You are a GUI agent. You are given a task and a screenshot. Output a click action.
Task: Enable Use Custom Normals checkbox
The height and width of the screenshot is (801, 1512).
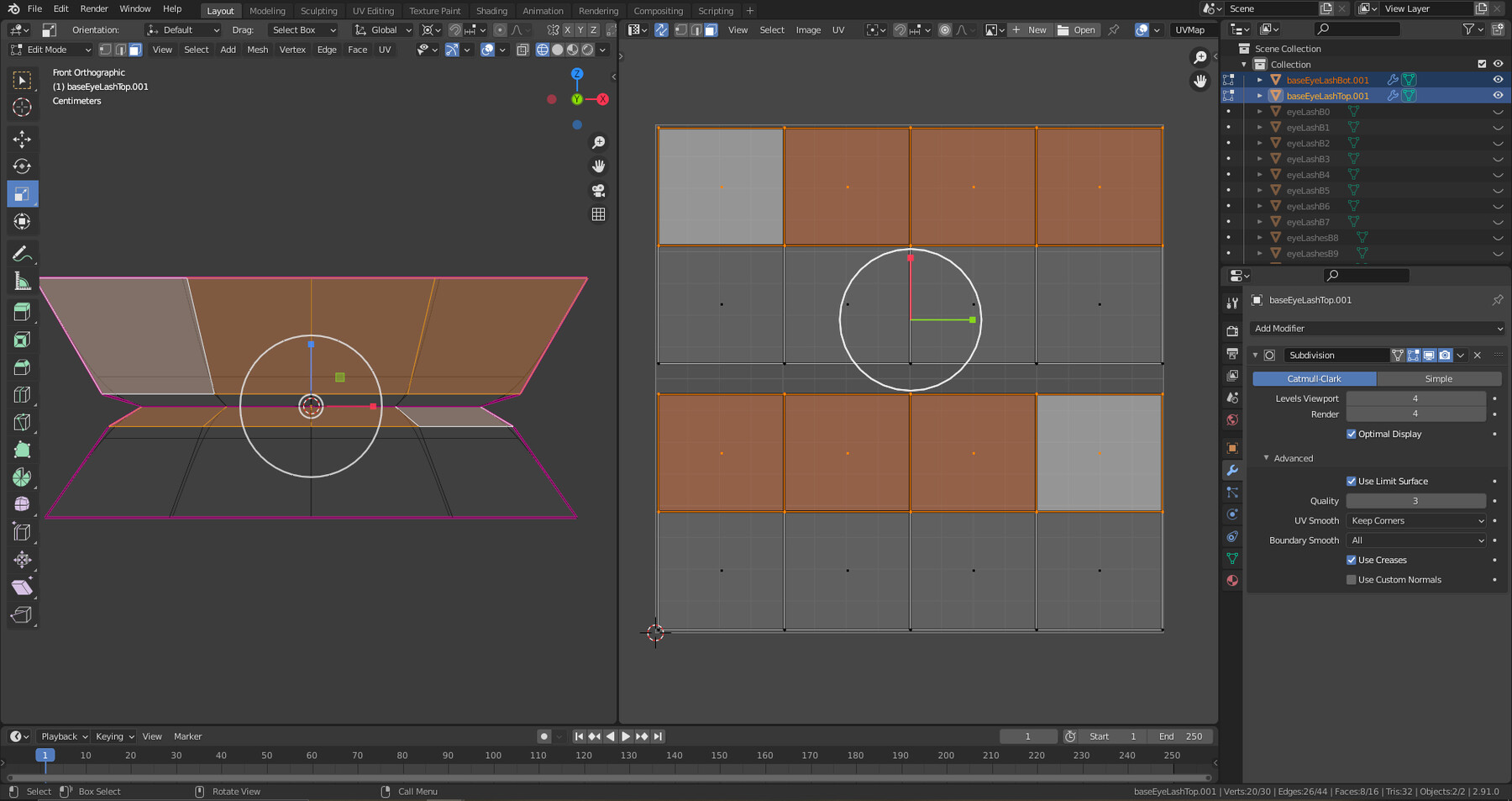click(1351, 580)
